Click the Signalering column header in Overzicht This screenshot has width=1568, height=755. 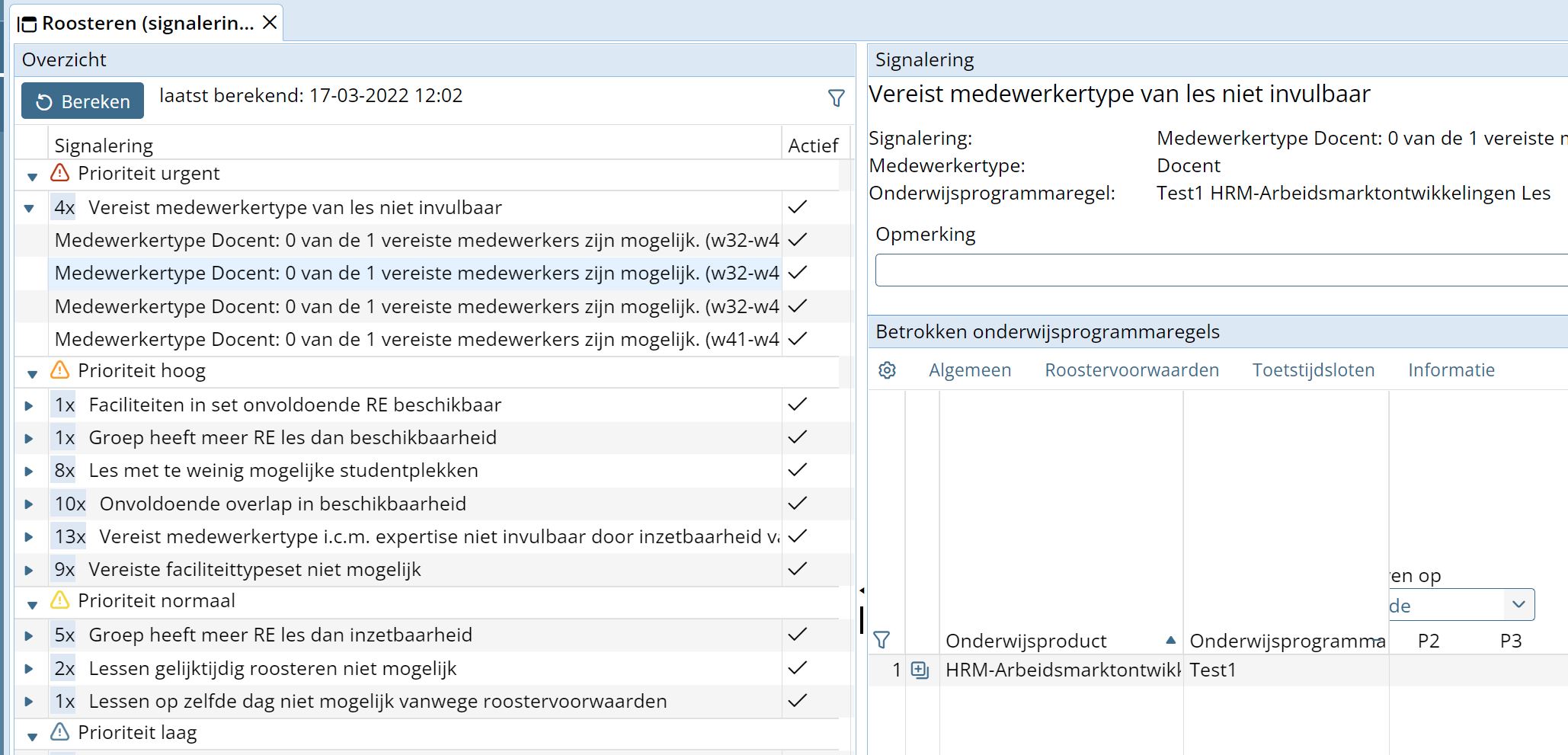pyautogui.click(x=104, y=146)
